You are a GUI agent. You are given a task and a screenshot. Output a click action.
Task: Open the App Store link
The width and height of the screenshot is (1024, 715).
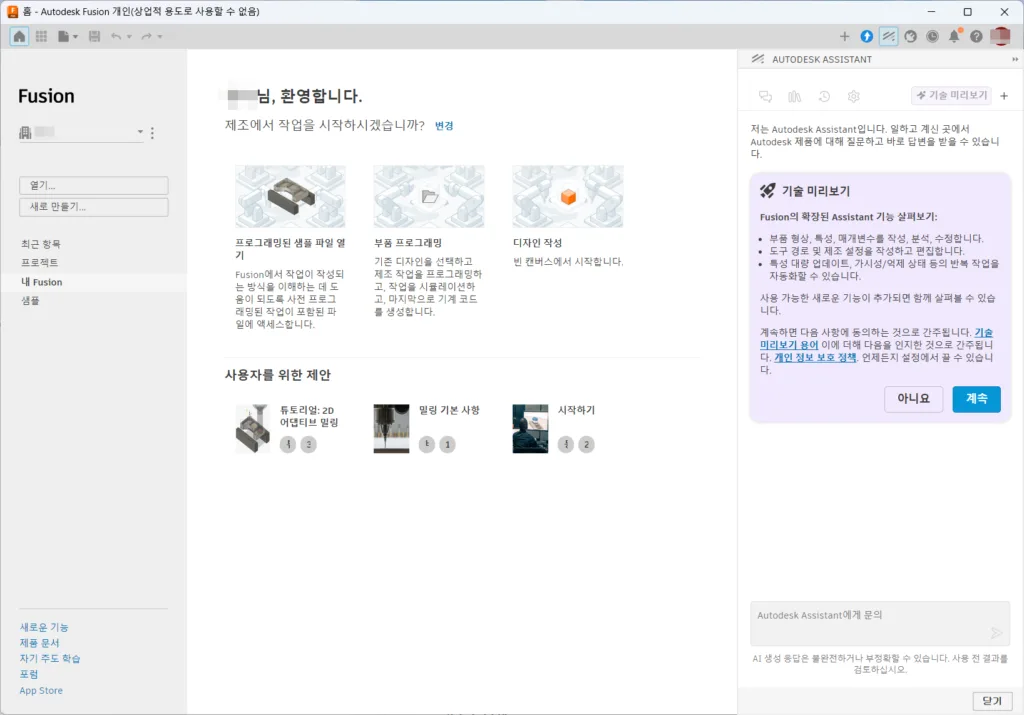41,691
